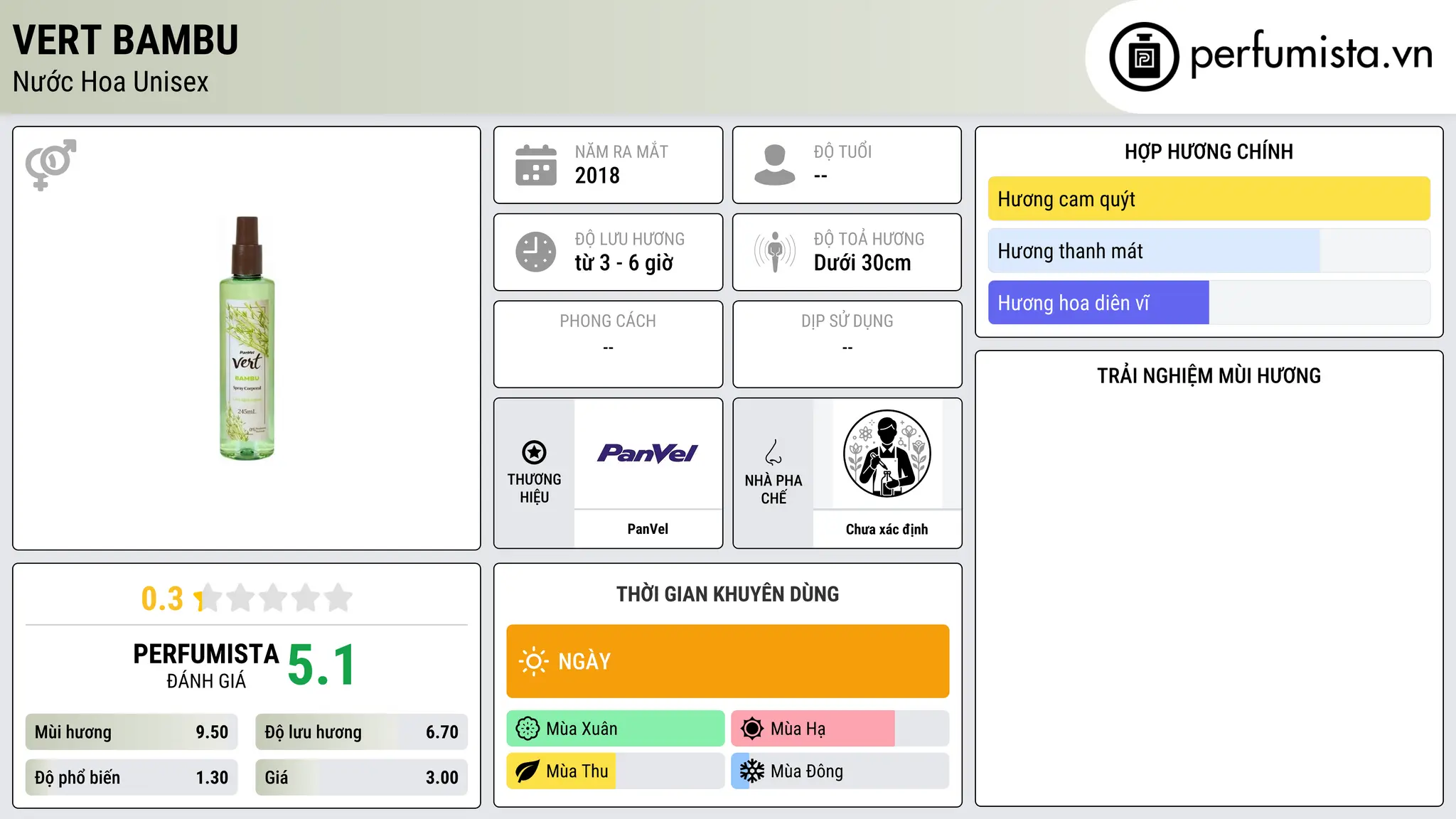Viewport: 1456px width, 819px height.
Task: Click the 2018 release year value
Action: click(x=597, y=176)
